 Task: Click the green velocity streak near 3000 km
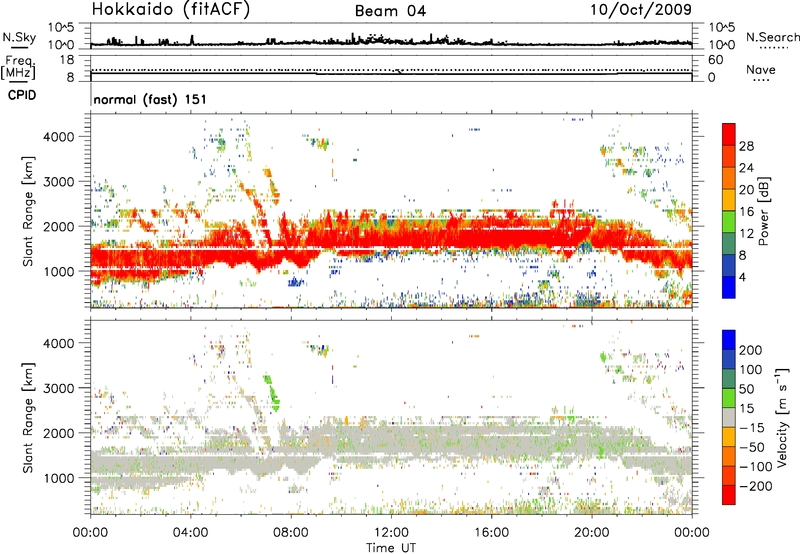271,392
